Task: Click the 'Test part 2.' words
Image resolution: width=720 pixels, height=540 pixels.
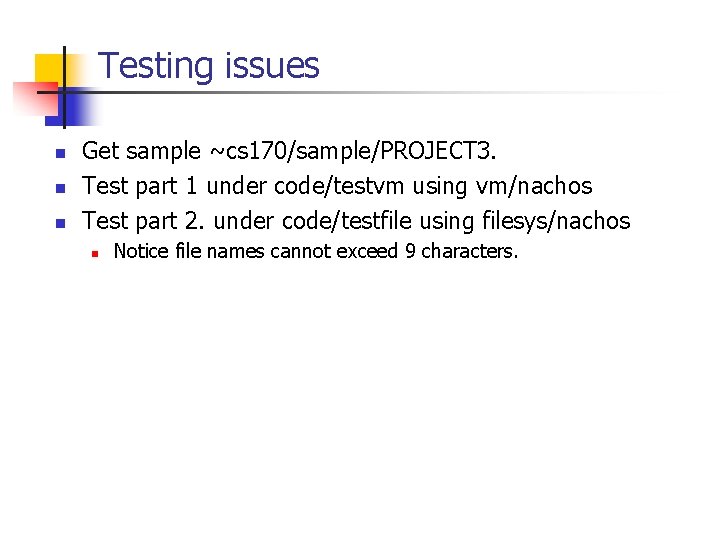Action: point(143,221)
